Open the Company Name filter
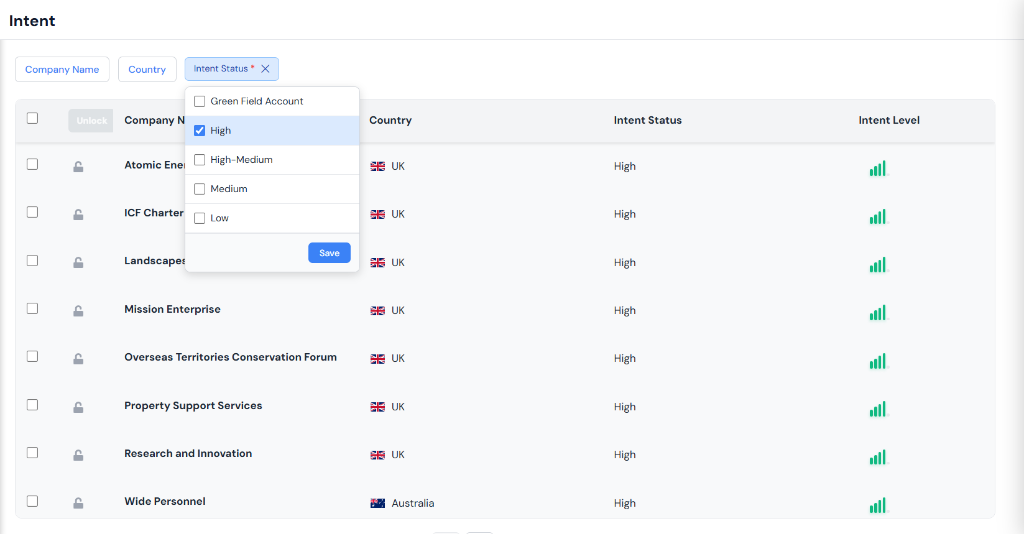Screen dimensions: 1024x534 (62, 69)
